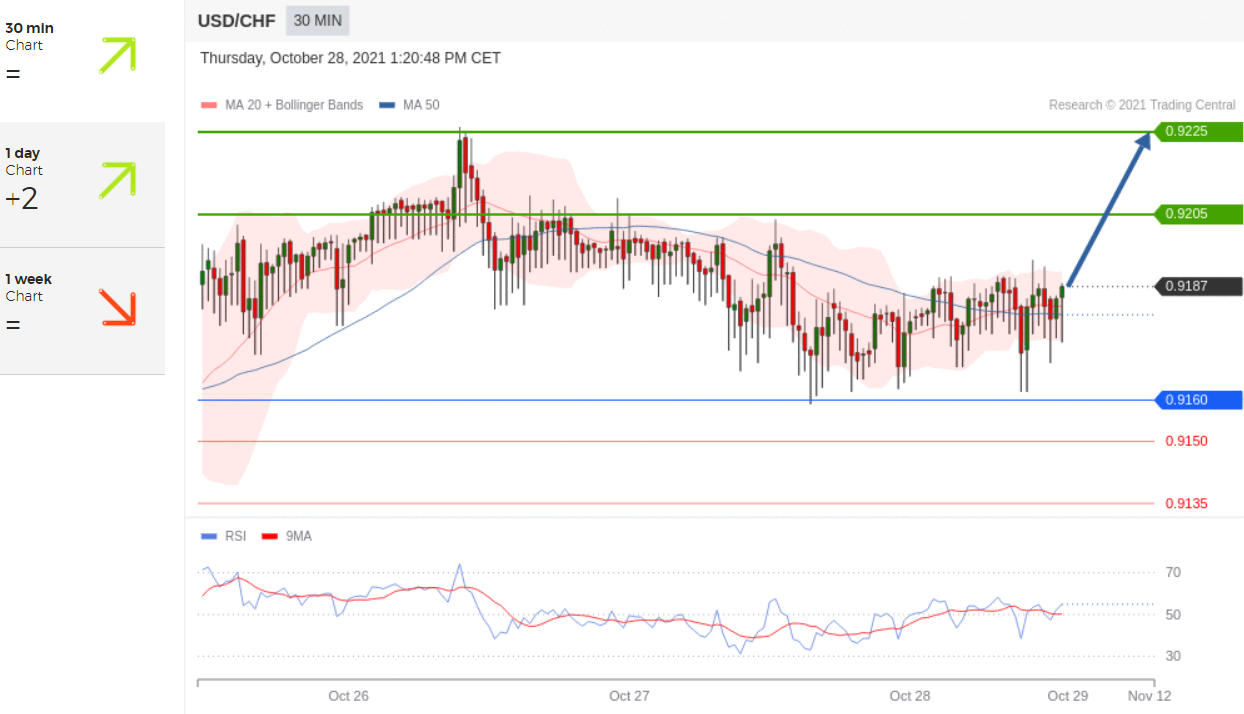
Task: Click the 0.9150 support level label
Action: 1186,441
